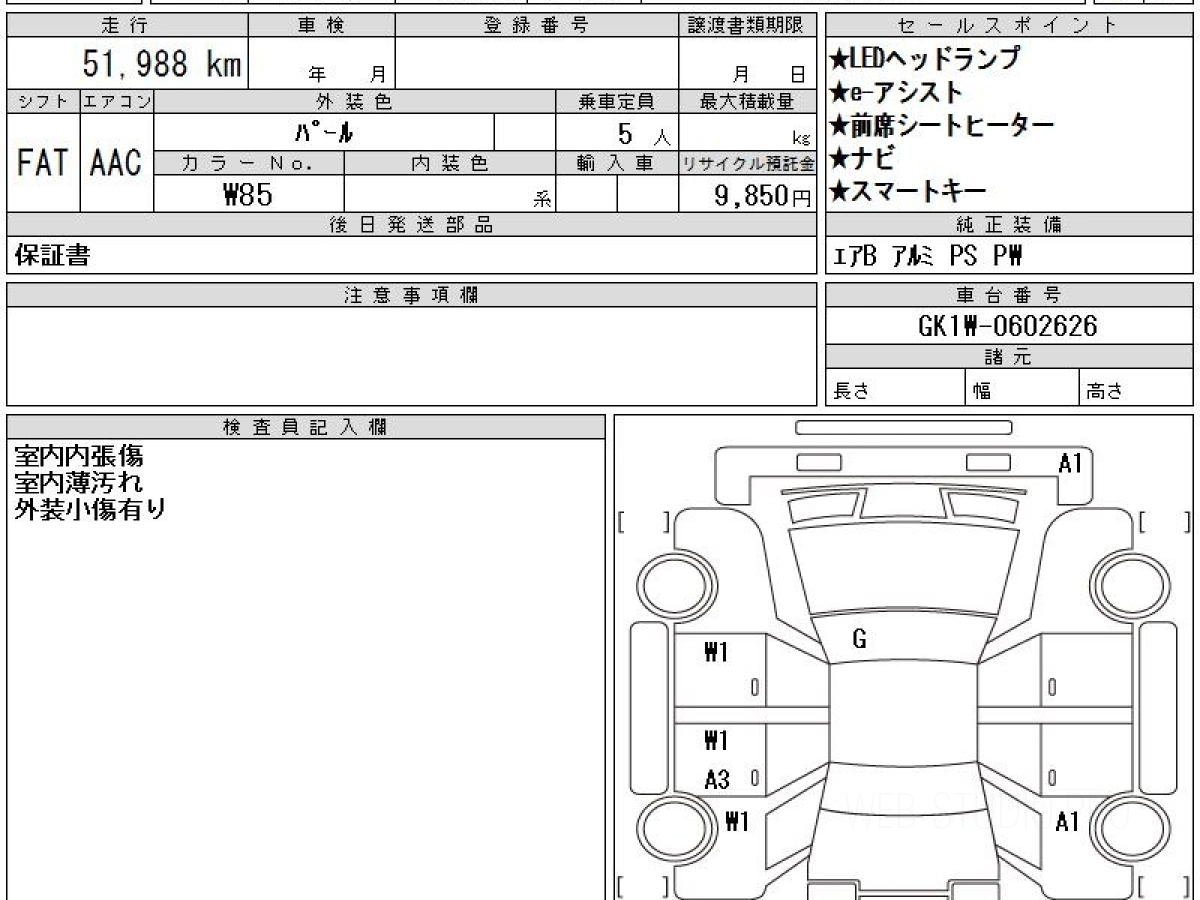This screenshot has height=900, width=1200.
Task: Select the 純正装備 header
Action: 1009,225
